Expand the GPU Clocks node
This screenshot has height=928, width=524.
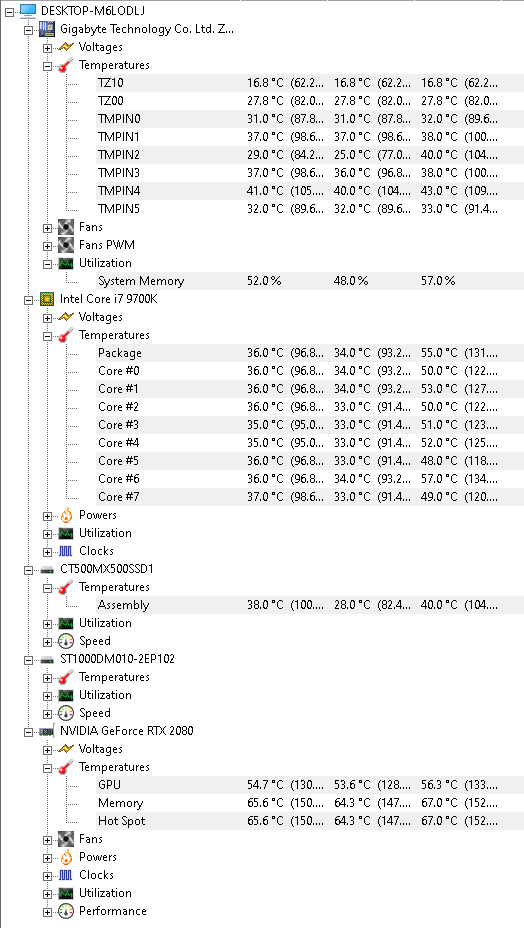47,875
